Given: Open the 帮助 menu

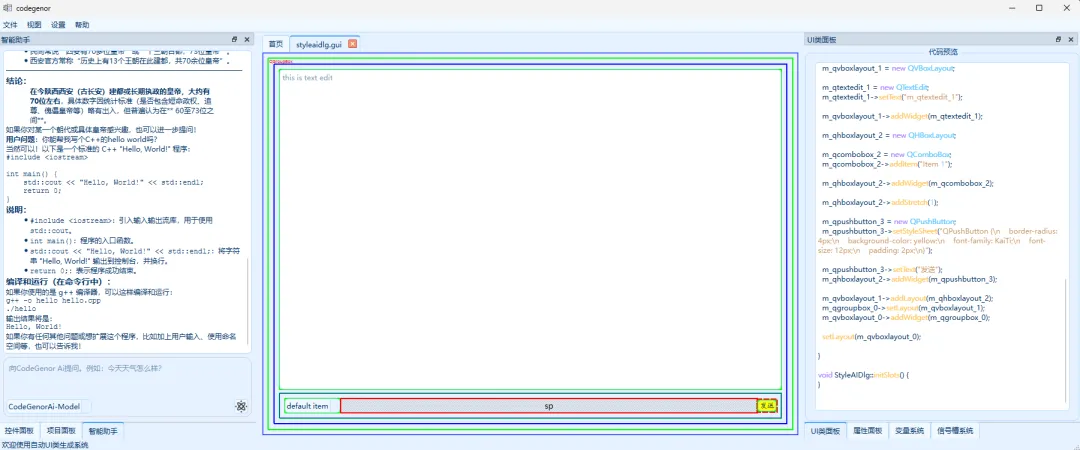Looking at the screenshot, I should pyautogui.click(x=82, y=25).
